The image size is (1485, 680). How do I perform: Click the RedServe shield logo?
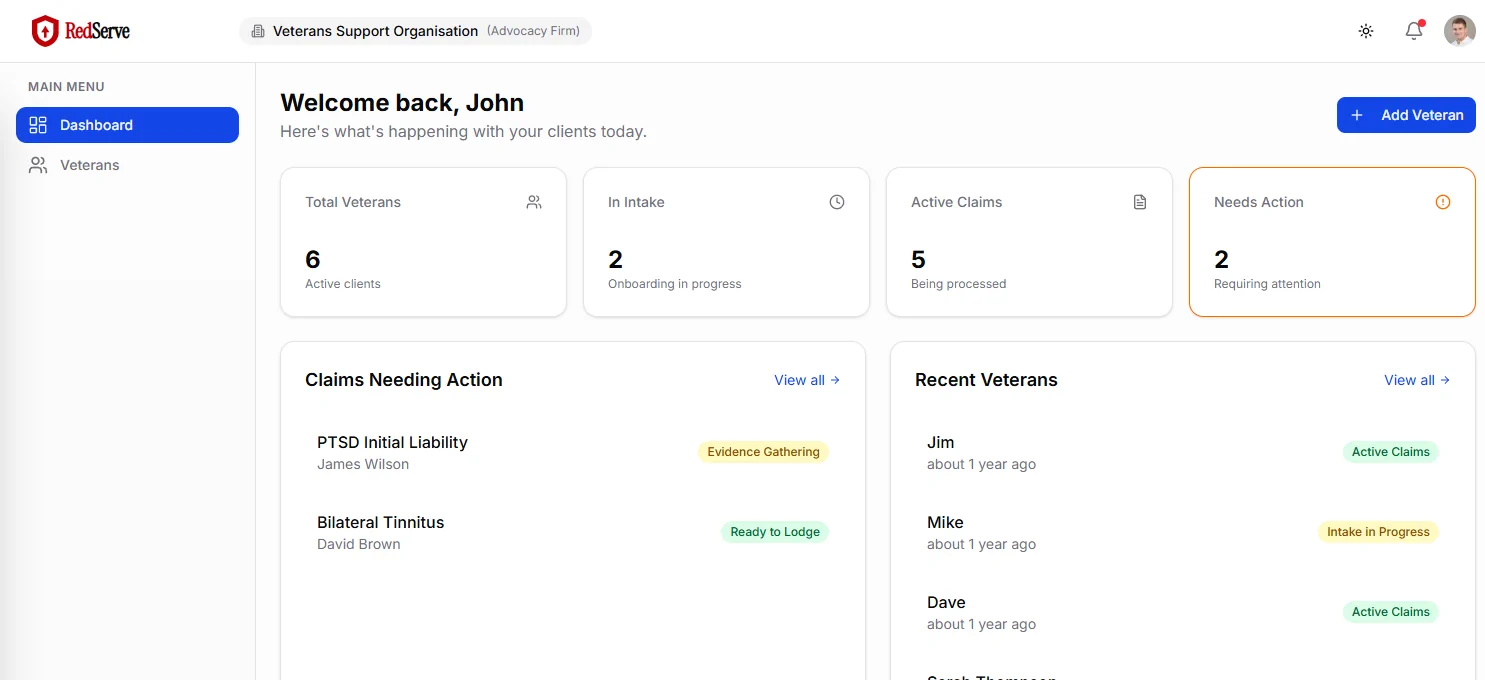click(x=45, y=31)
